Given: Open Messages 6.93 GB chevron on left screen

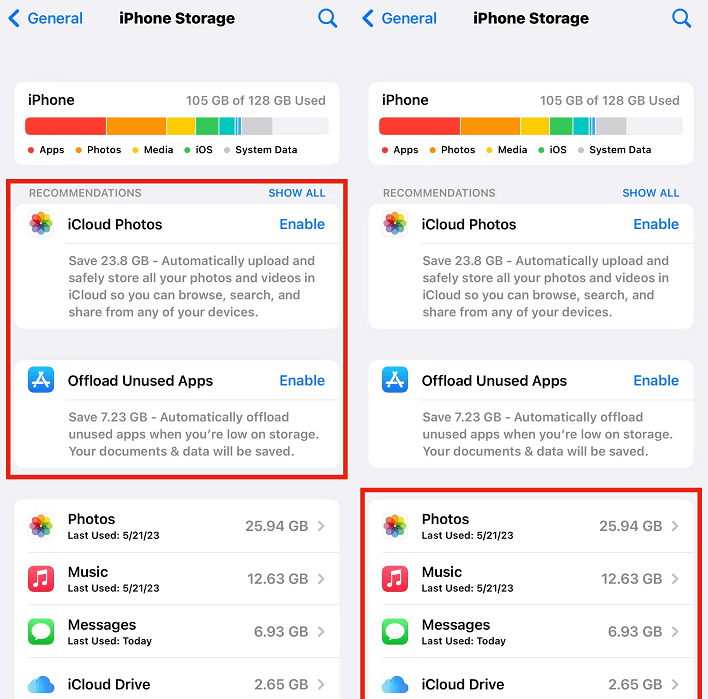Looking at the screenshot, I should pos(321,632).
